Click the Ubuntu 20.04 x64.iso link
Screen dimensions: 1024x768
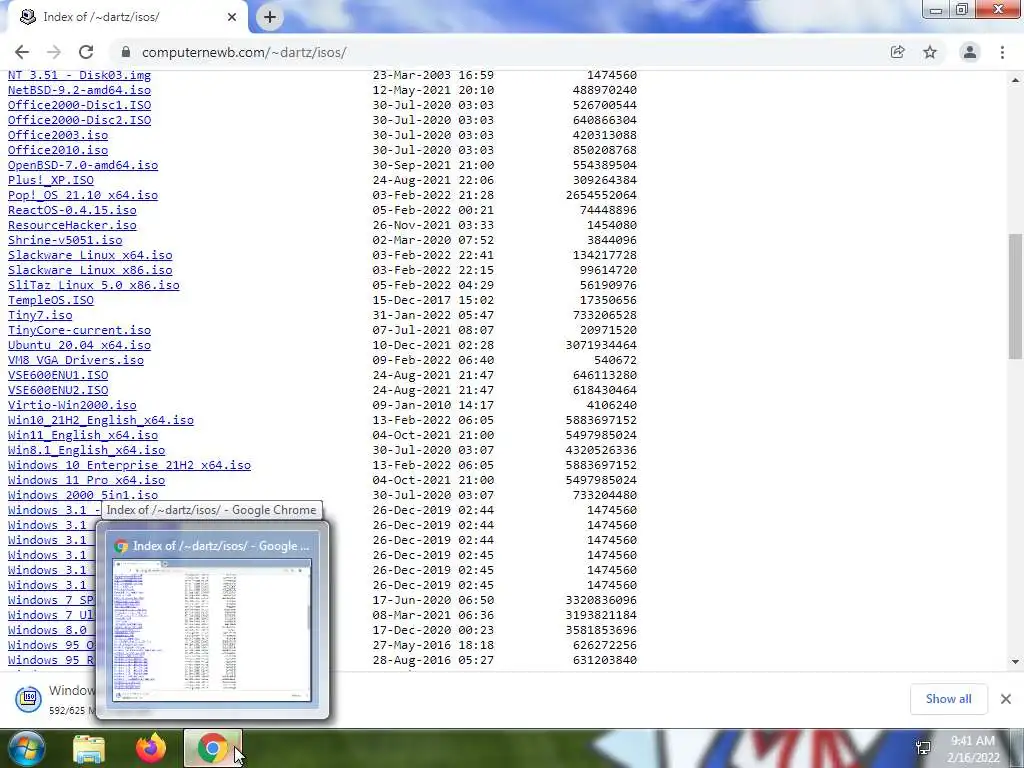click(79, 345)
